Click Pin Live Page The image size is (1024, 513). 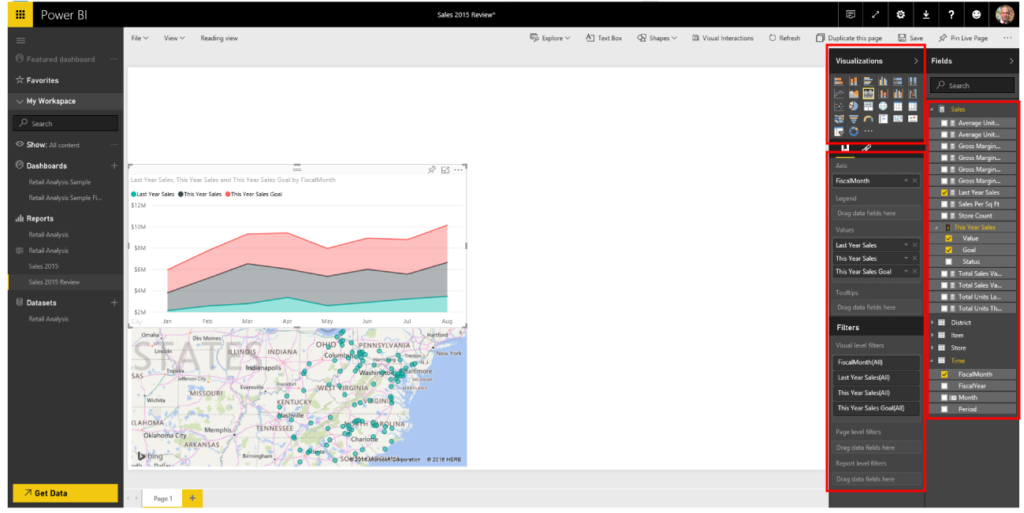[x=963, y=38]
